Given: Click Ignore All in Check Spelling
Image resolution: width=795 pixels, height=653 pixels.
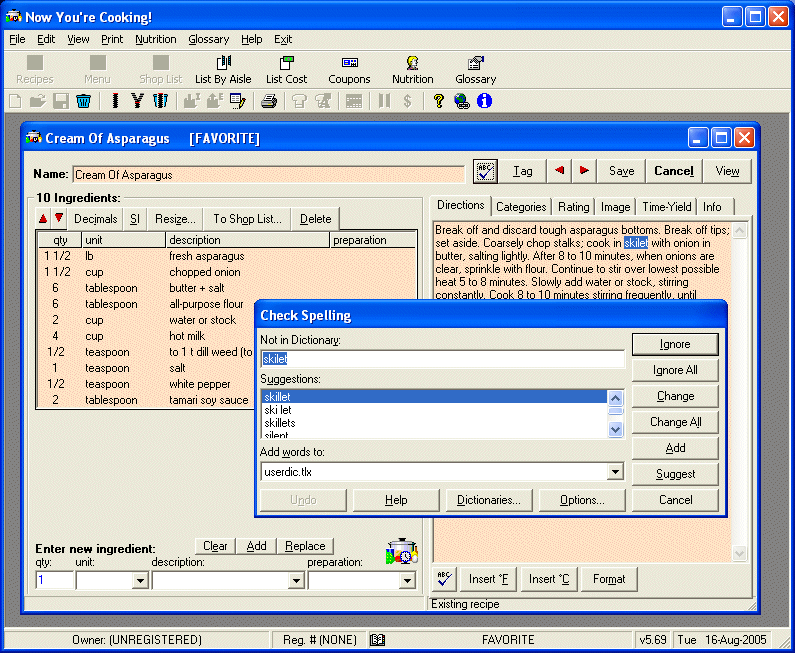Looking at the screenshot, I should pyautogui.click(x=675, y=370).
